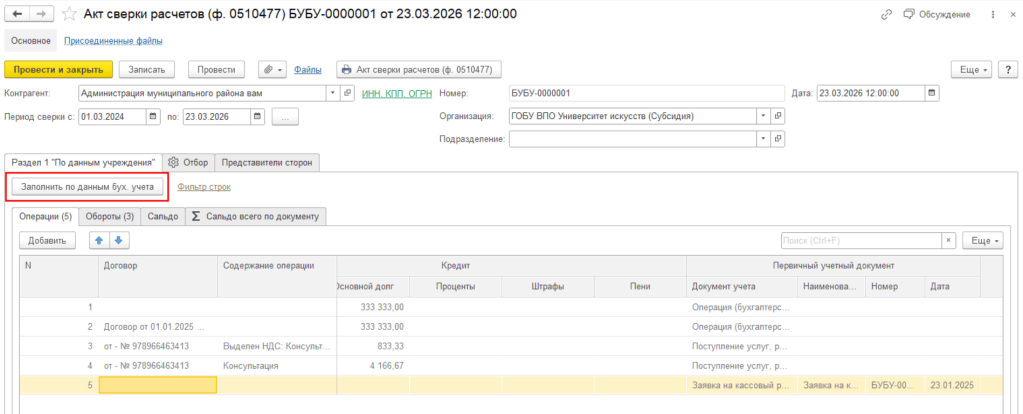Viewport: 1023px width, 414px height.
Task: Click Заполнить по данным бух. учета button
Action: click(x=87, y=186)
